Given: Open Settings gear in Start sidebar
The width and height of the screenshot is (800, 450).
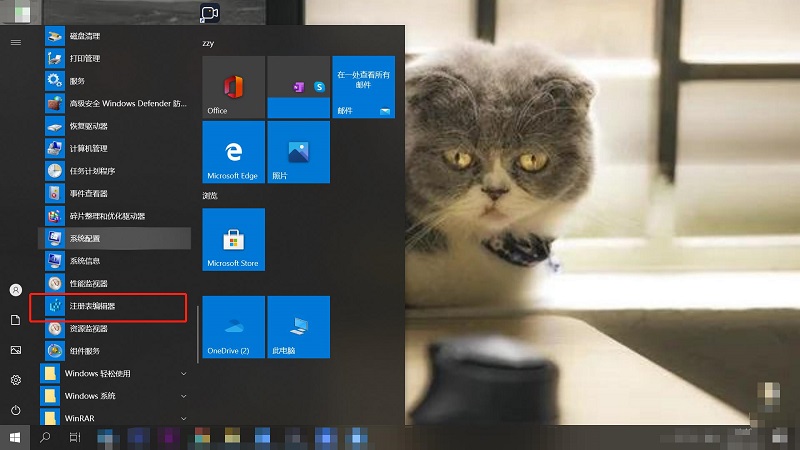Looking at the screenshot, I should 16,380.
